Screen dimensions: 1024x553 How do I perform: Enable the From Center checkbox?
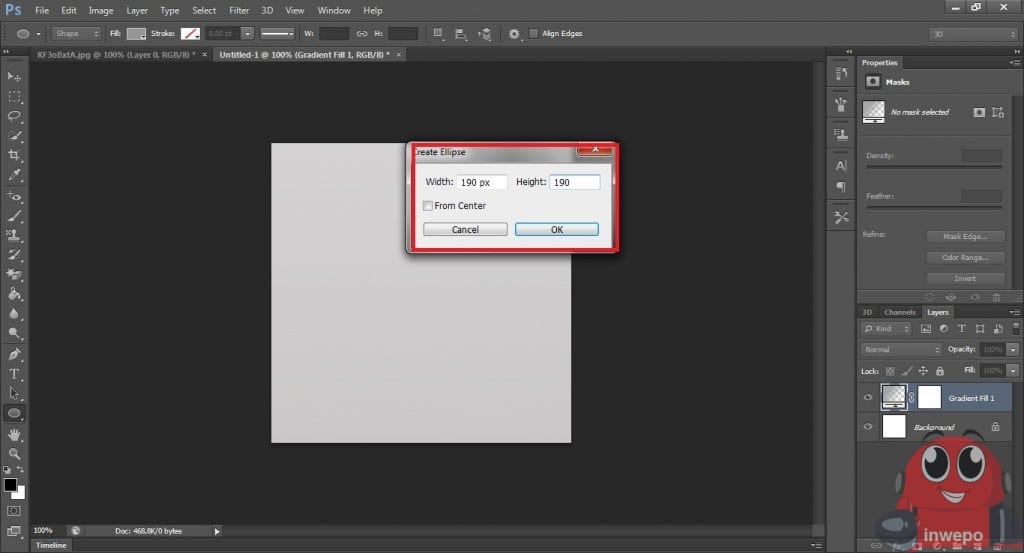428,206
